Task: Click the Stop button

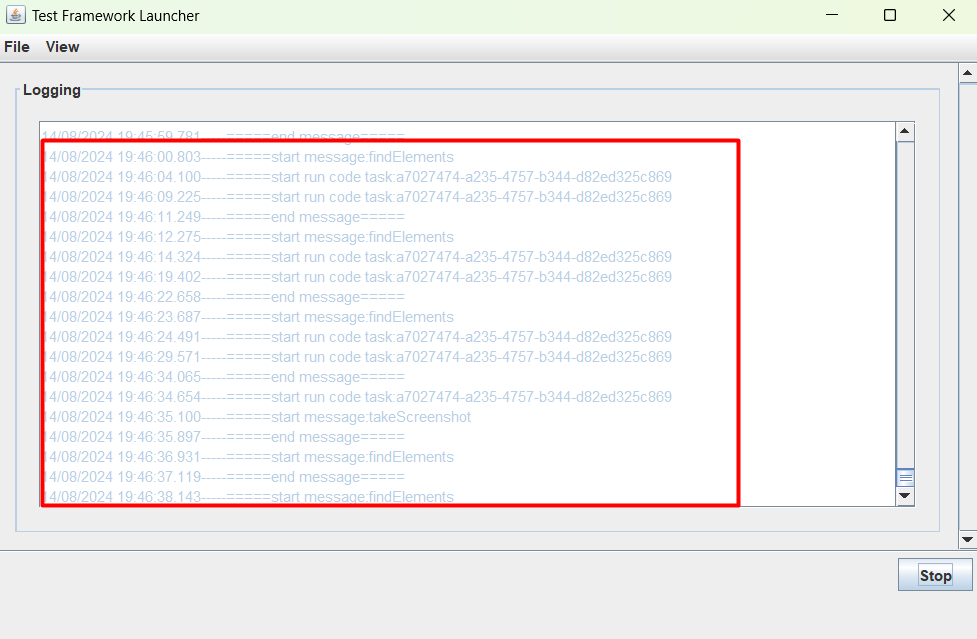Action: 935,575
